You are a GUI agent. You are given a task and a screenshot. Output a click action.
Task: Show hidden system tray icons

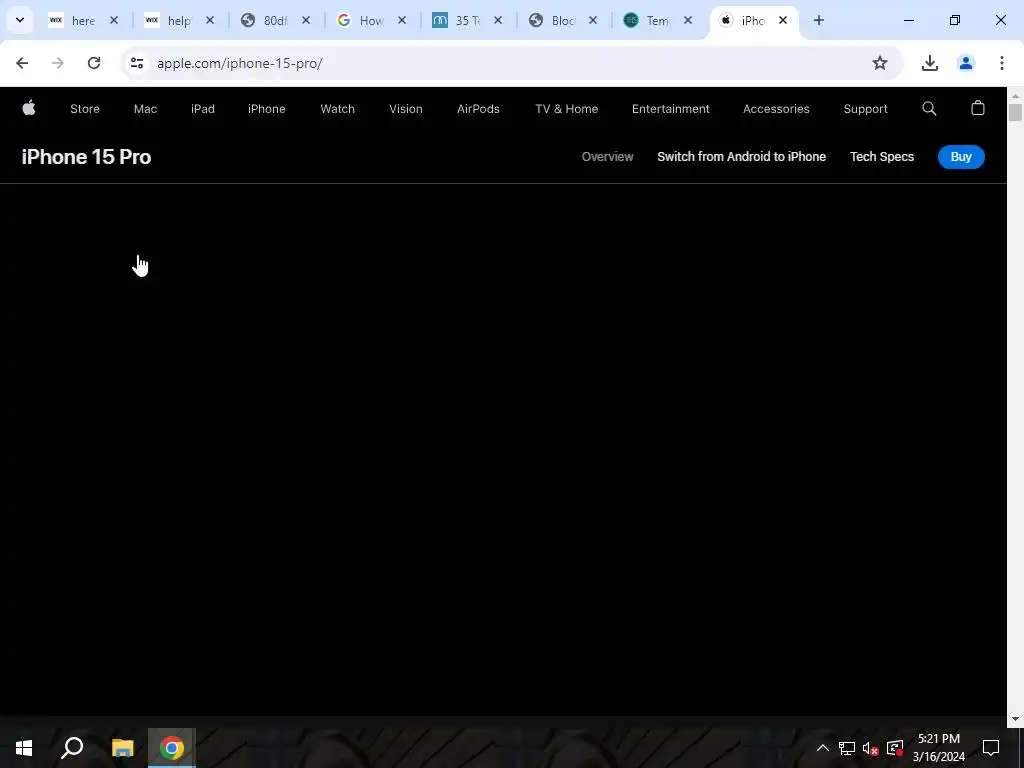coord(823,748)
